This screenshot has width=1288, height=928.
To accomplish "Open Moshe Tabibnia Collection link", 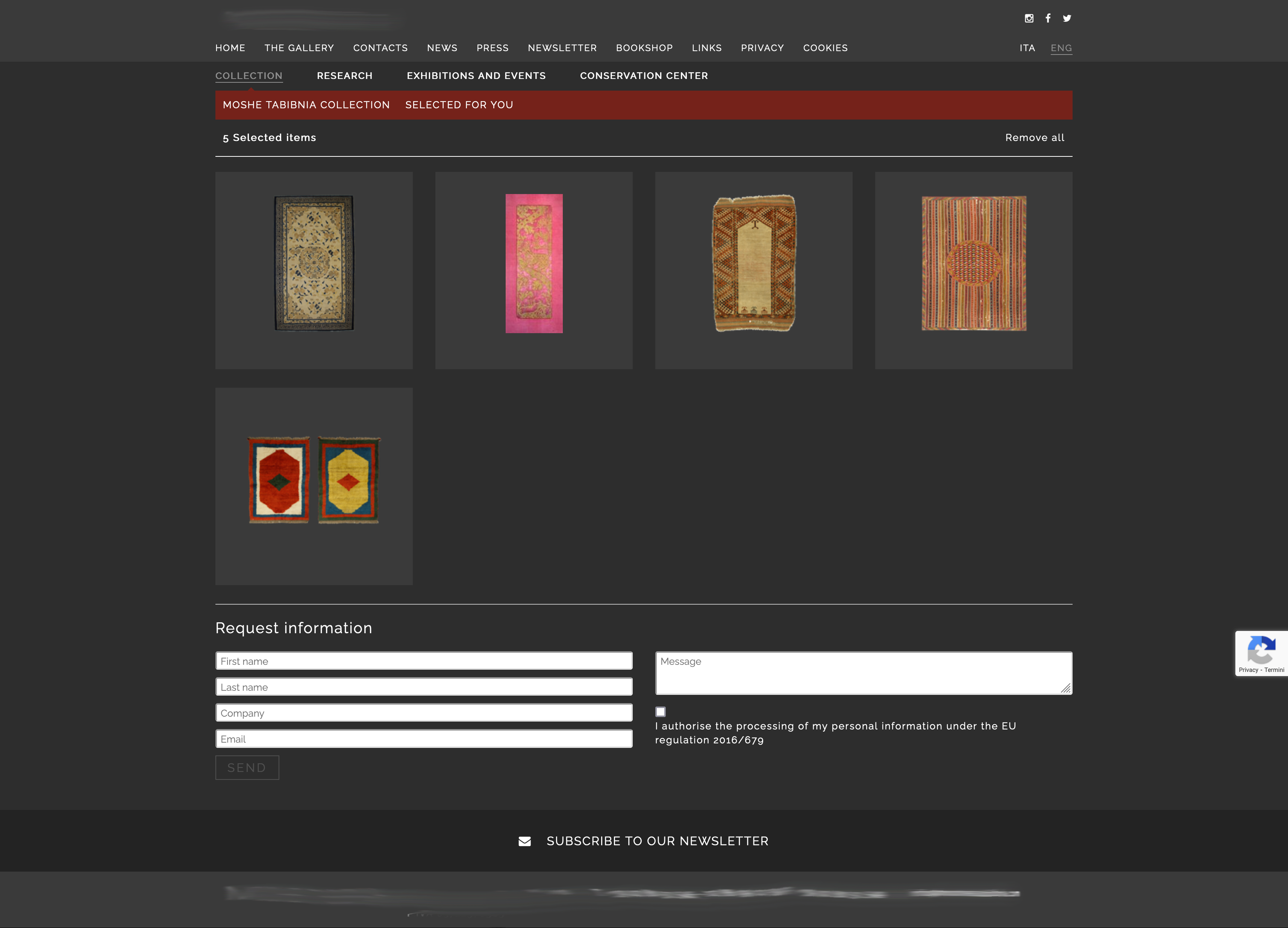I will click(x=306, y=105).
